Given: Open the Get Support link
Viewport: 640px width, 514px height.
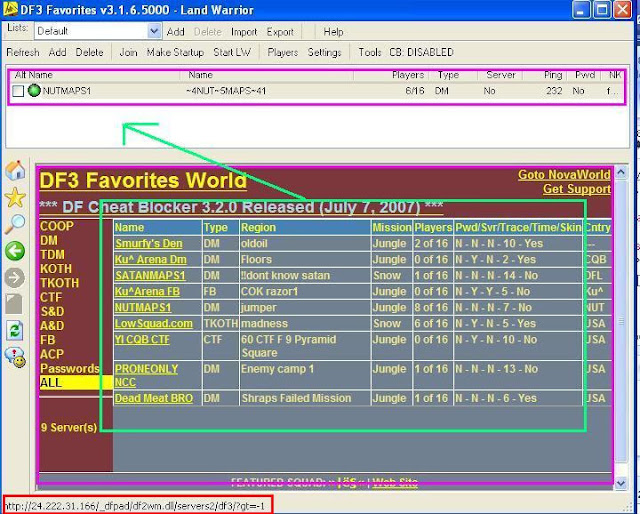Looking at the screenshot, I should pos(577,189).
